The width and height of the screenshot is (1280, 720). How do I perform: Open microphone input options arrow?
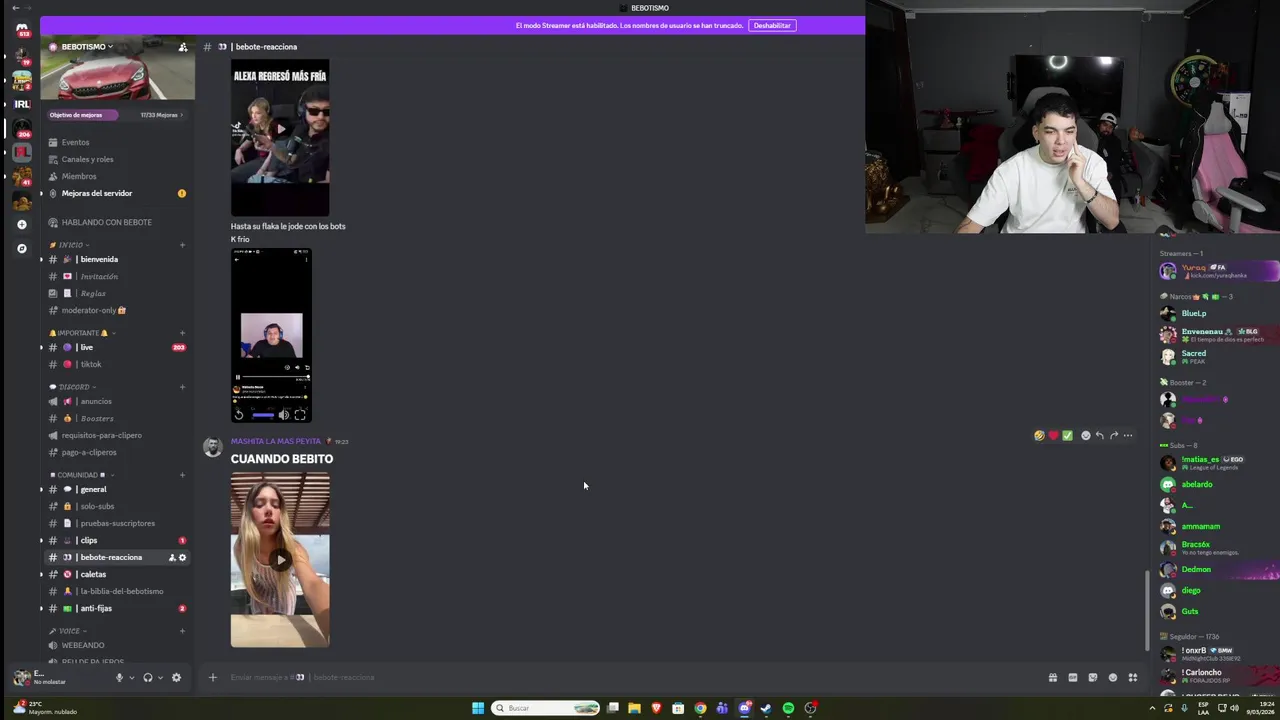[131, 677]
